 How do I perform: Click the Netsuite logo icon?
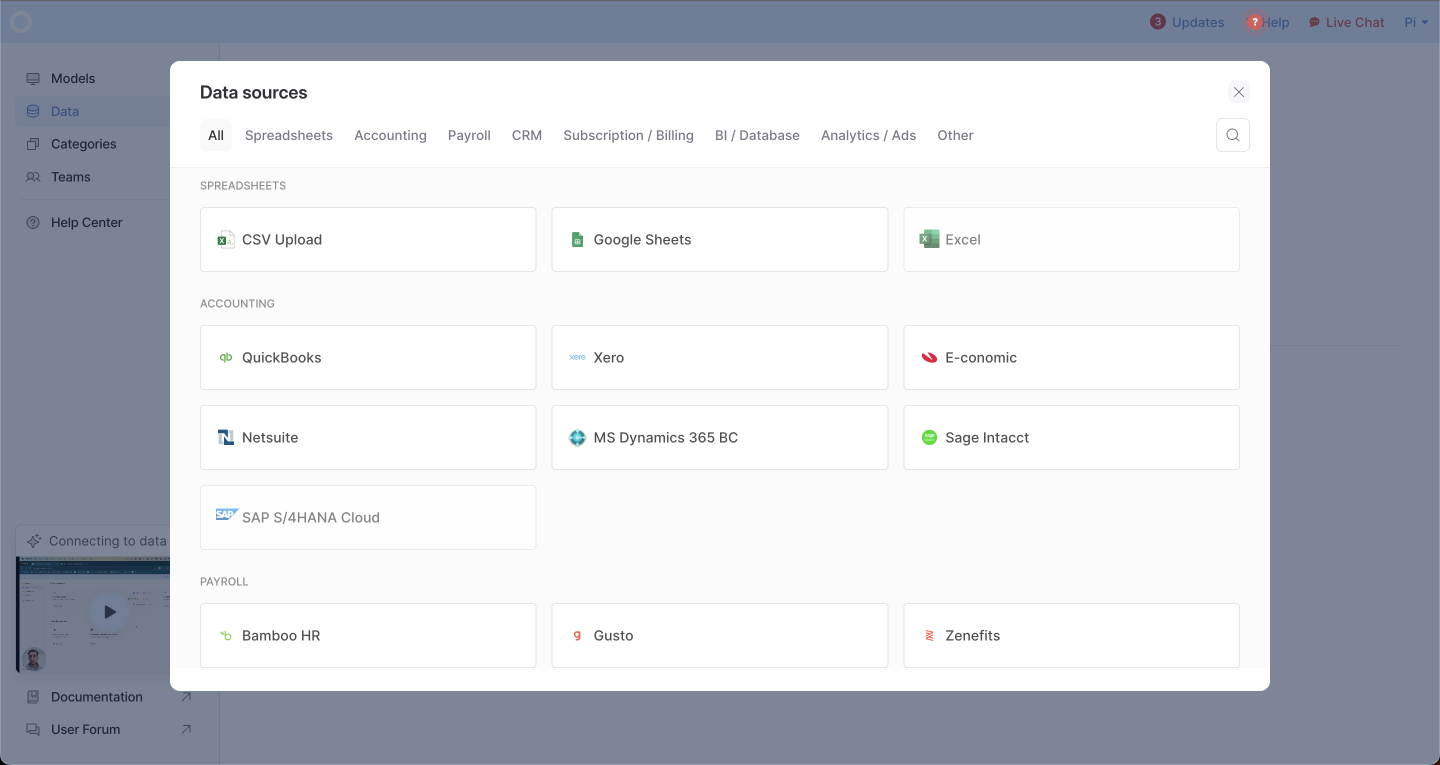click(x=226, y=438)
